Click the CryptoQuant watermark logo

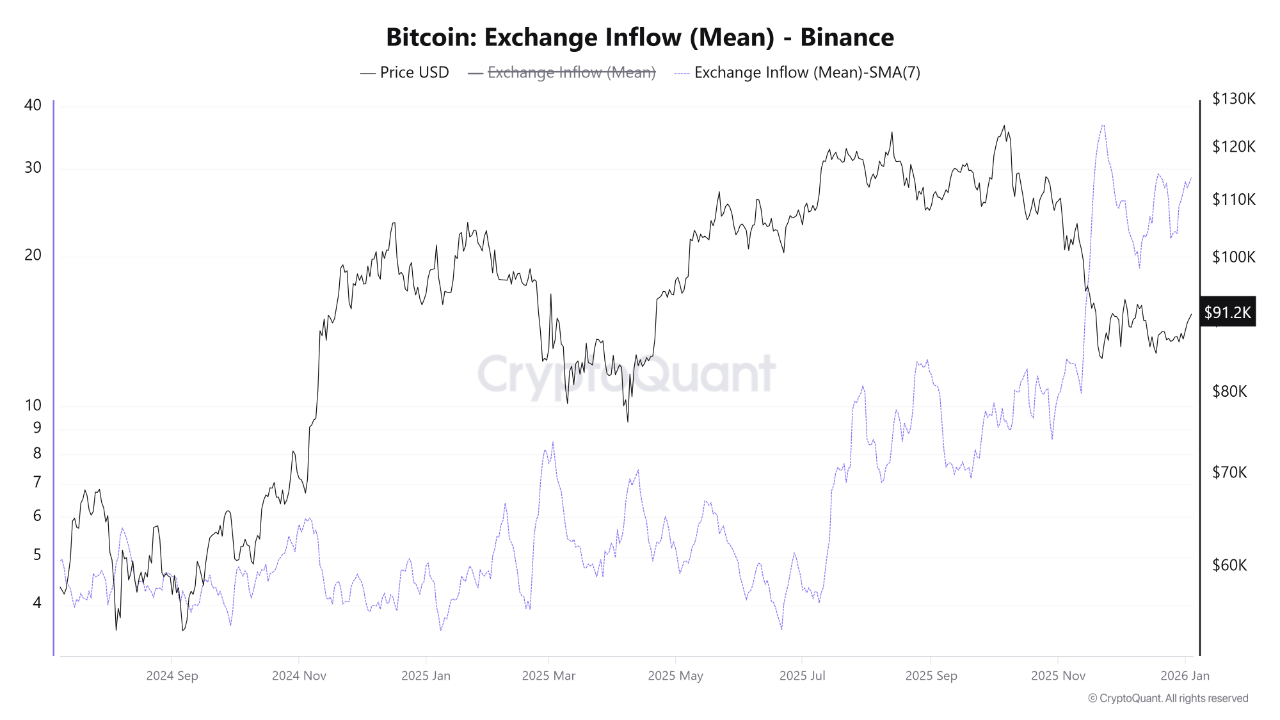(626, 374)
